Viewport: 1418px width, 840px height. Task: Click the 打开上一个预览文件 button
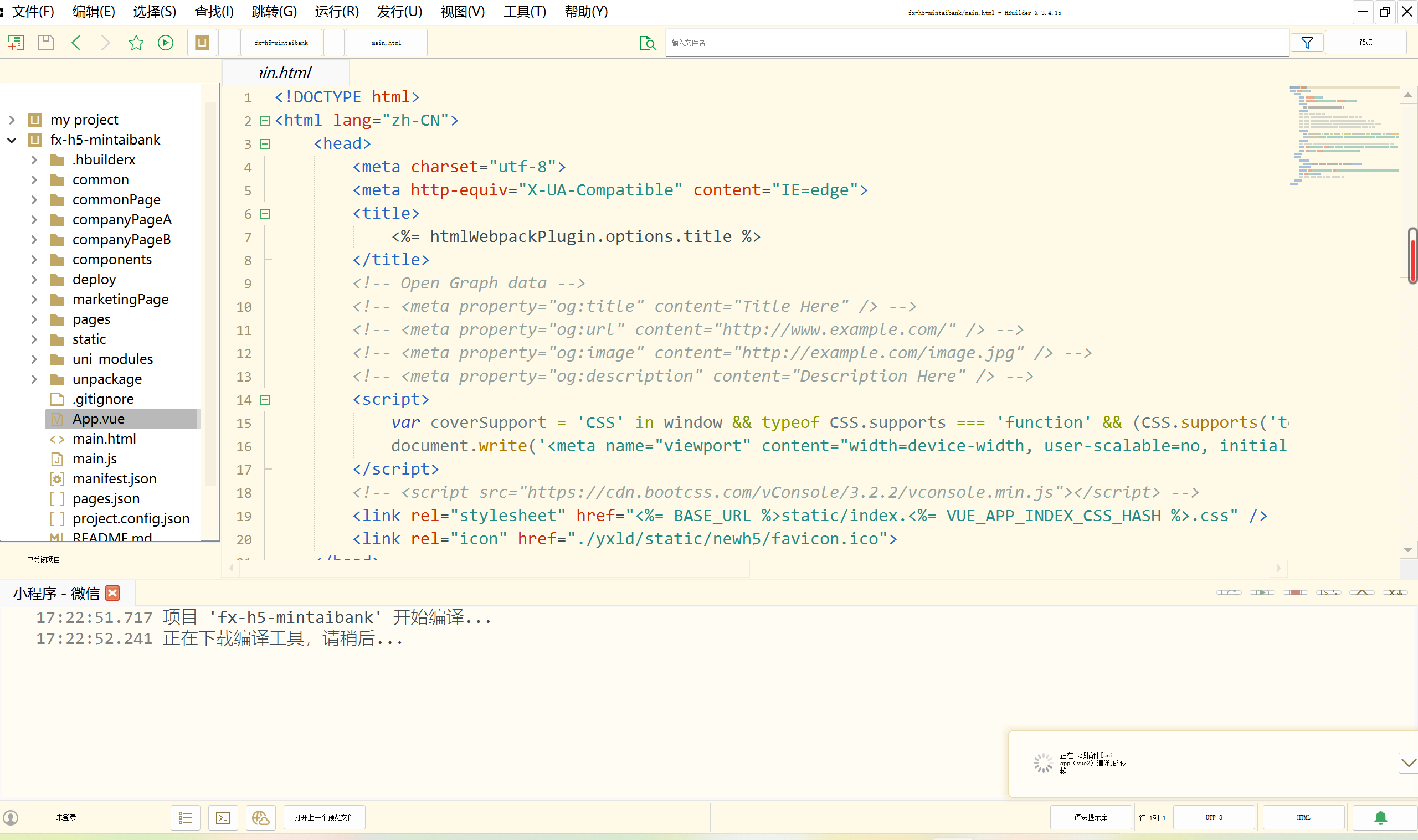pyautogui.click(x=325, y=817)
